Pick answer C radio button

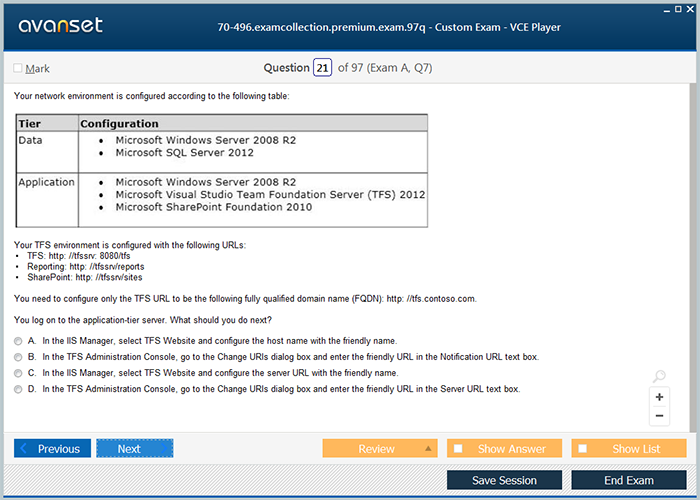18,373
